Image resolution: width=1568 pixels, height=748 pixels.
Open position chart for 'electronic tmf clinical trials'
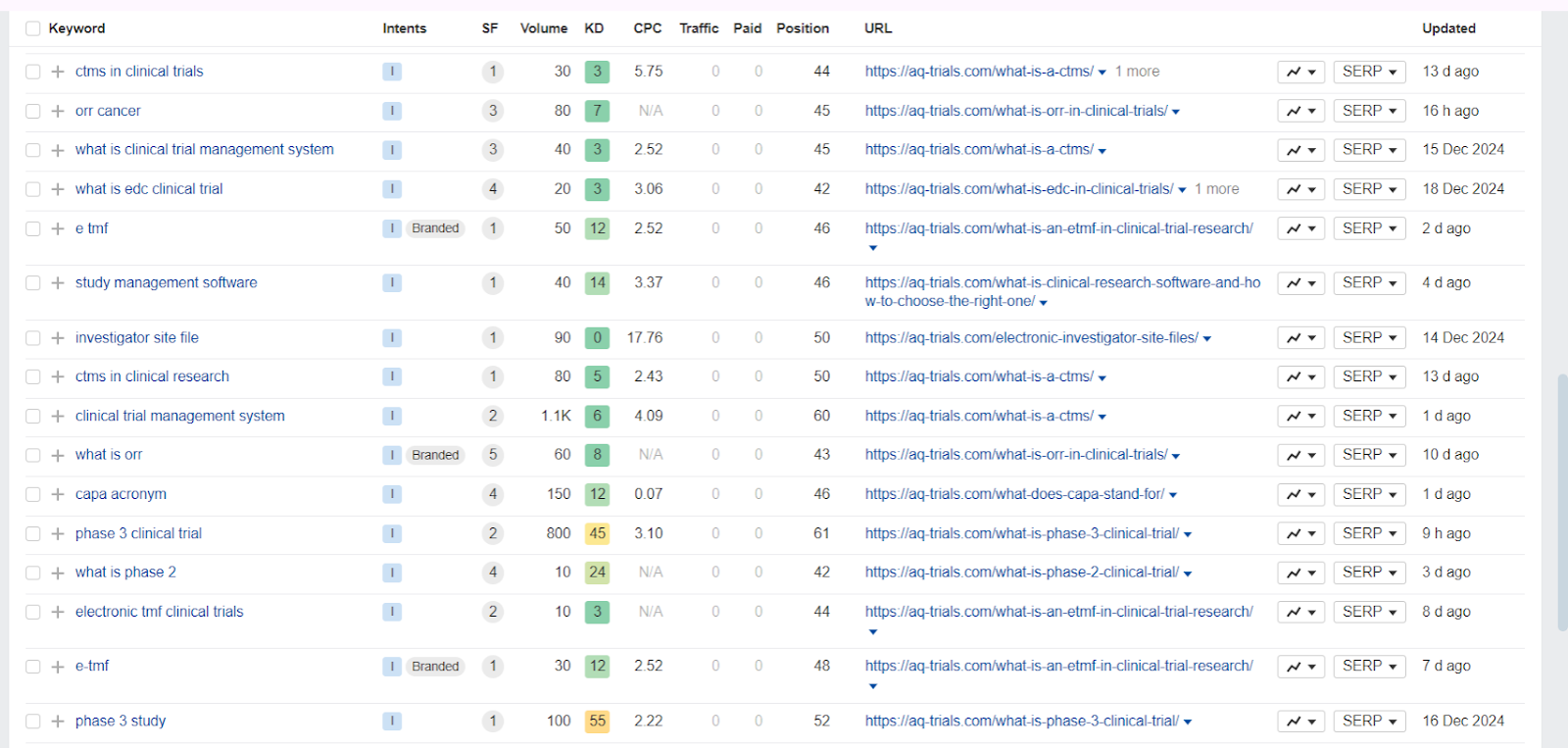coord(1301,613)
